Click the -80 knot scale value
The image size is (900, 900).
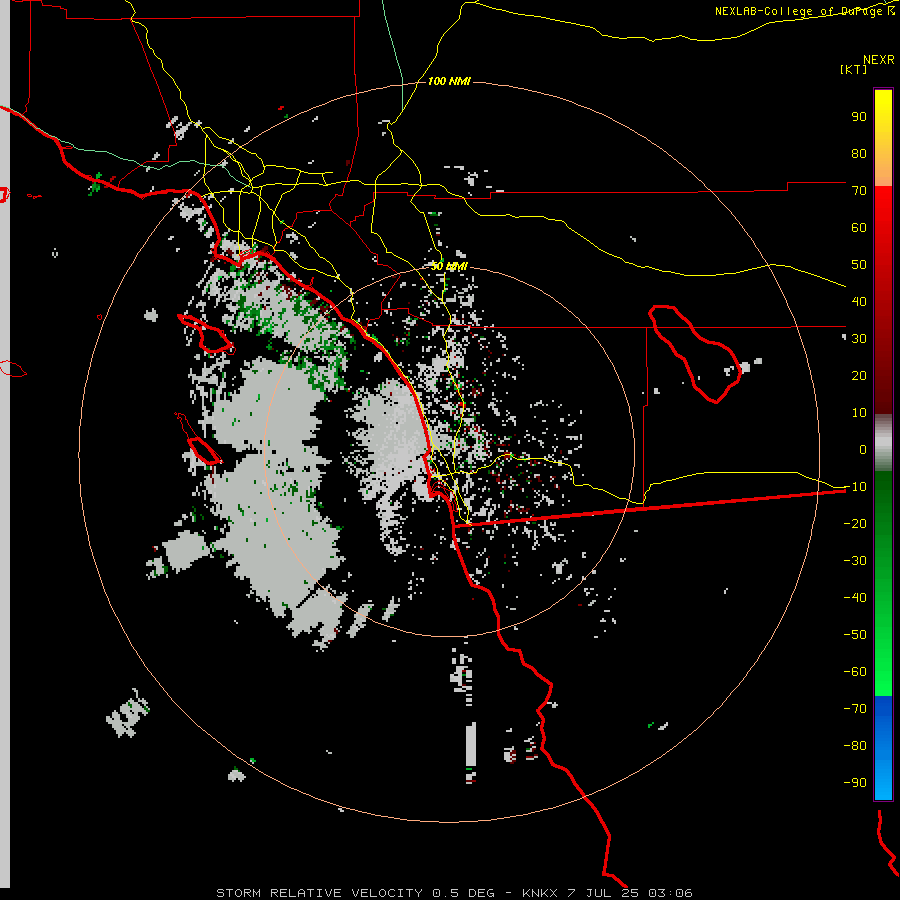855,746
